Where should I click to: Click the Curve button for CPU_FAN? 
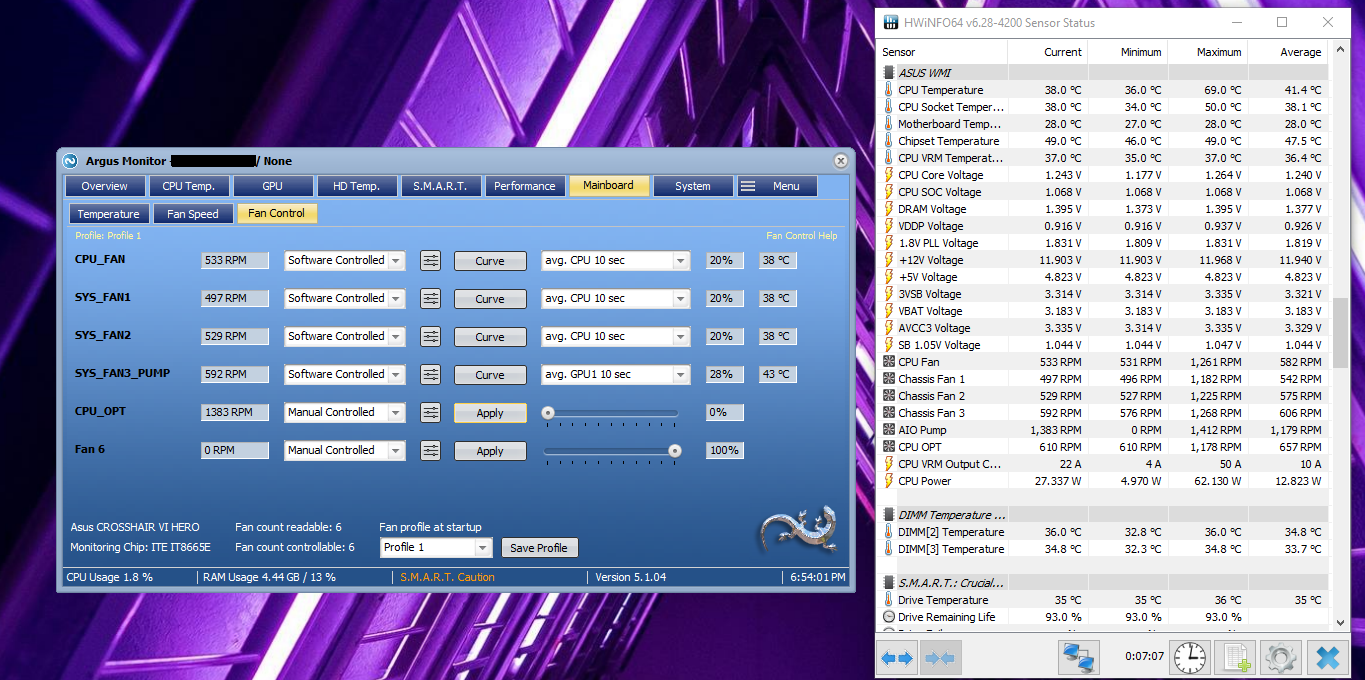490,261
